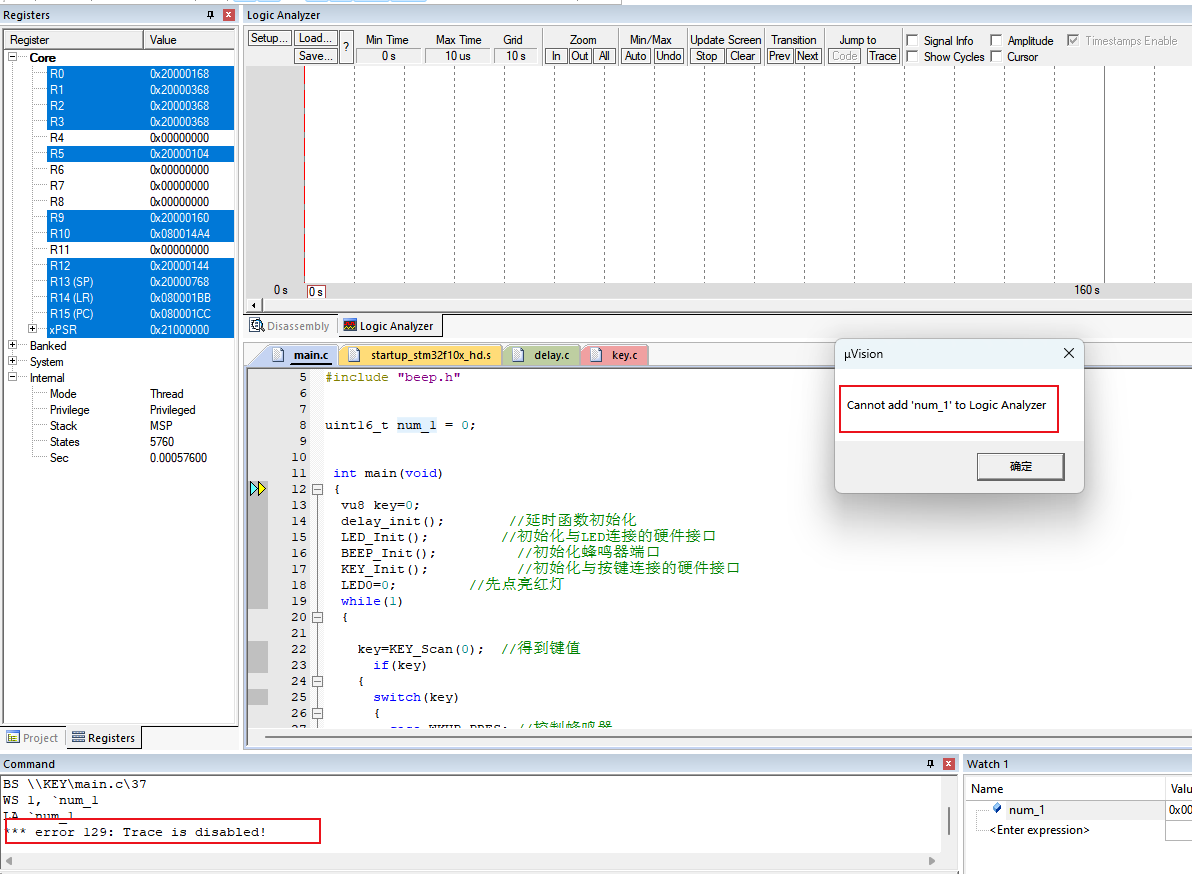Click fold marker at line 12
Viewport: 1192px width, 874px height.
click(317, 489)
